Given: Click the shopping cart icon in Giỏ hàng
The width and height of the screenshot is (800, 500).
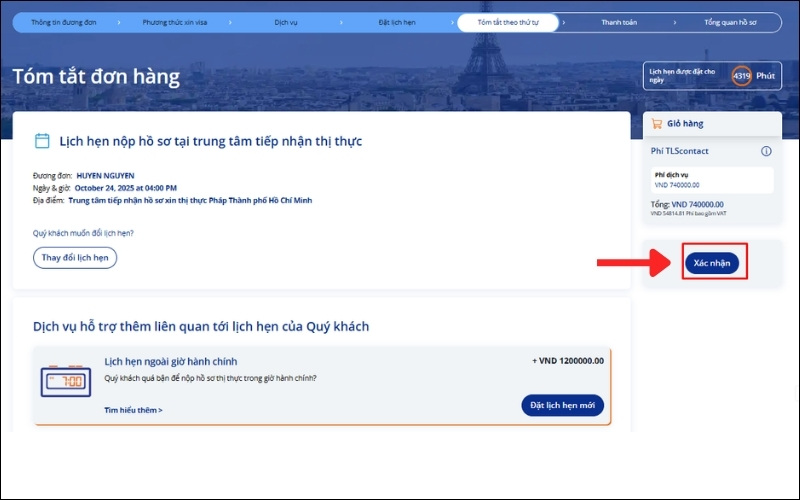Looking at the screenshot, I should tap(656, 124).
